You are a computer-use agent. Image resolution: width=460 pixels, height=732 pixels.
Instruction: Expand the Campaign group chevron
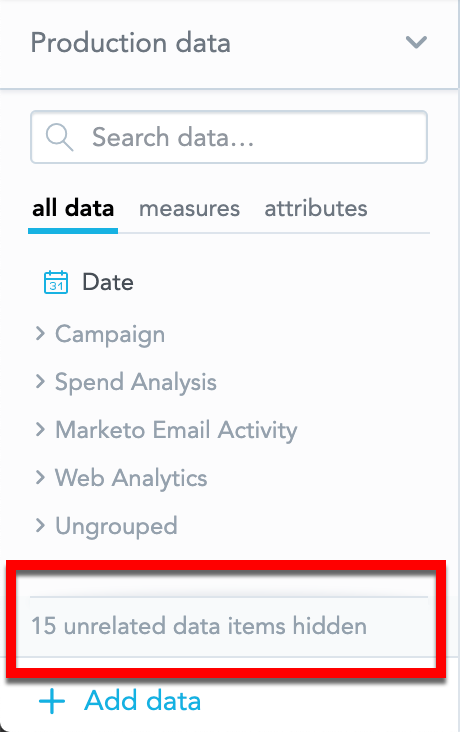(40, 333)
